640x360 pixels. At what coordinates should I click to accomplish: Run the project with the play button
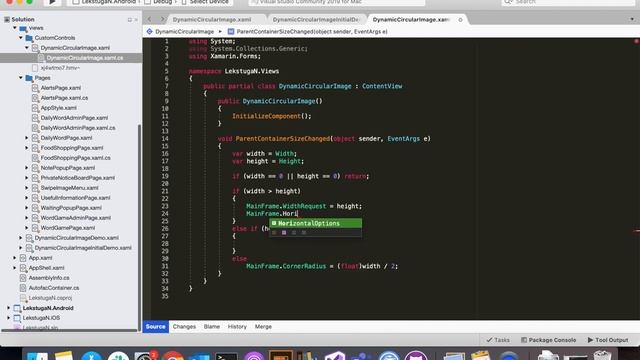click(x=52, y=2)
